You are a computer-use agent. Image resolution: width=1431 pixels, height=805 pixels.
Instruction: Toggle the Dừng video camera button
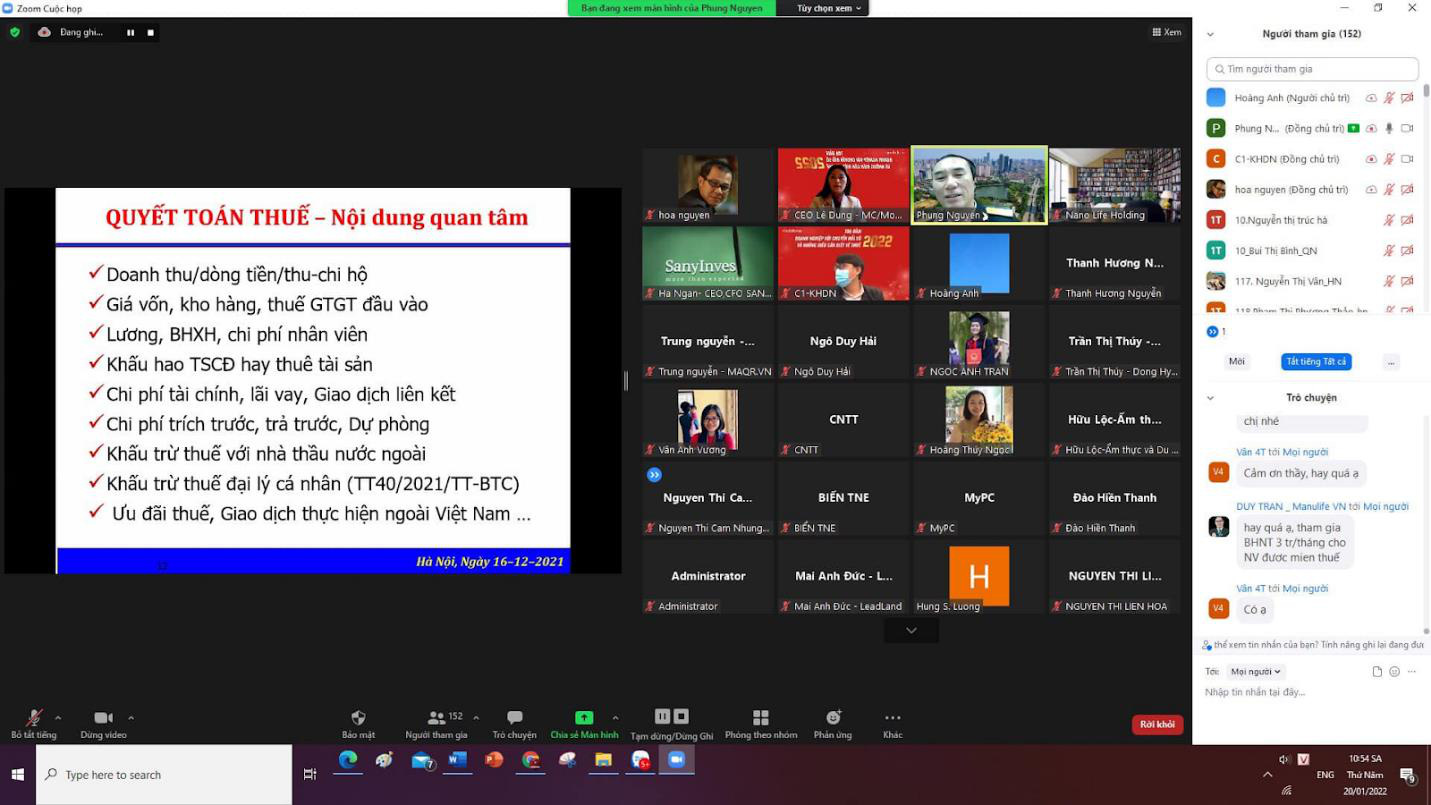tap(103, 718)
